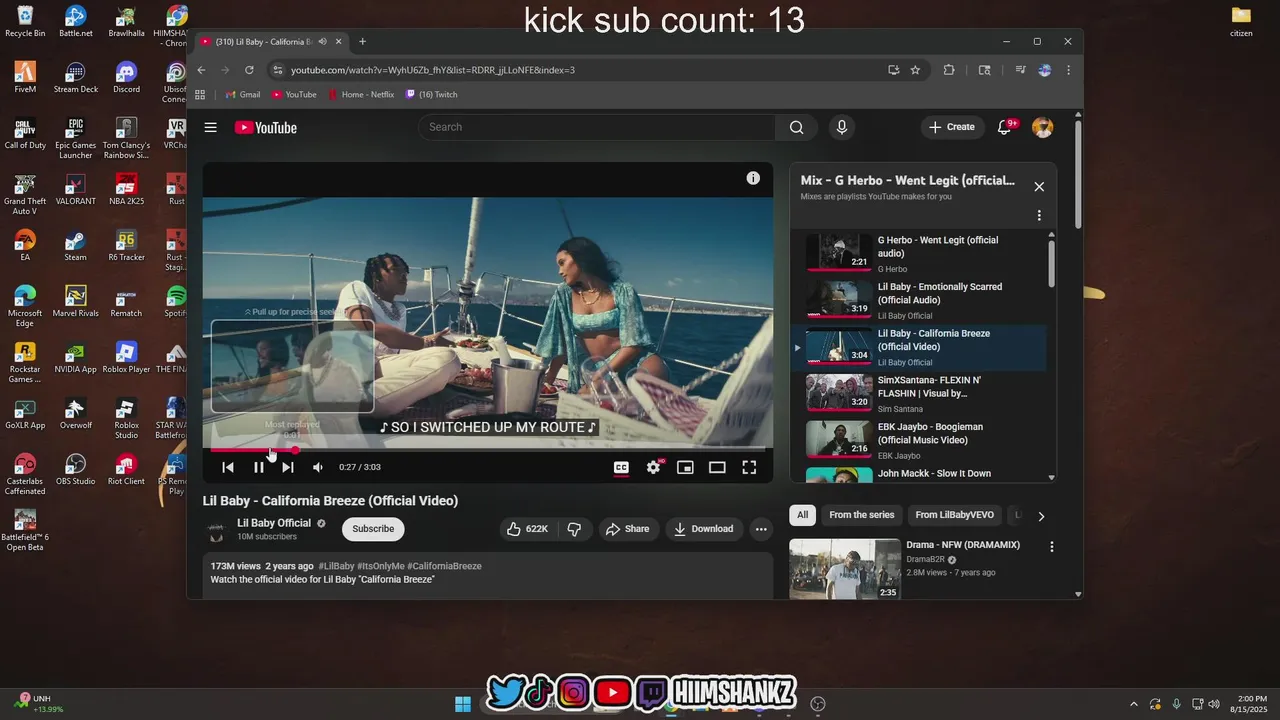Open the OBS Studio desktop shortcut

click(75, 470)
